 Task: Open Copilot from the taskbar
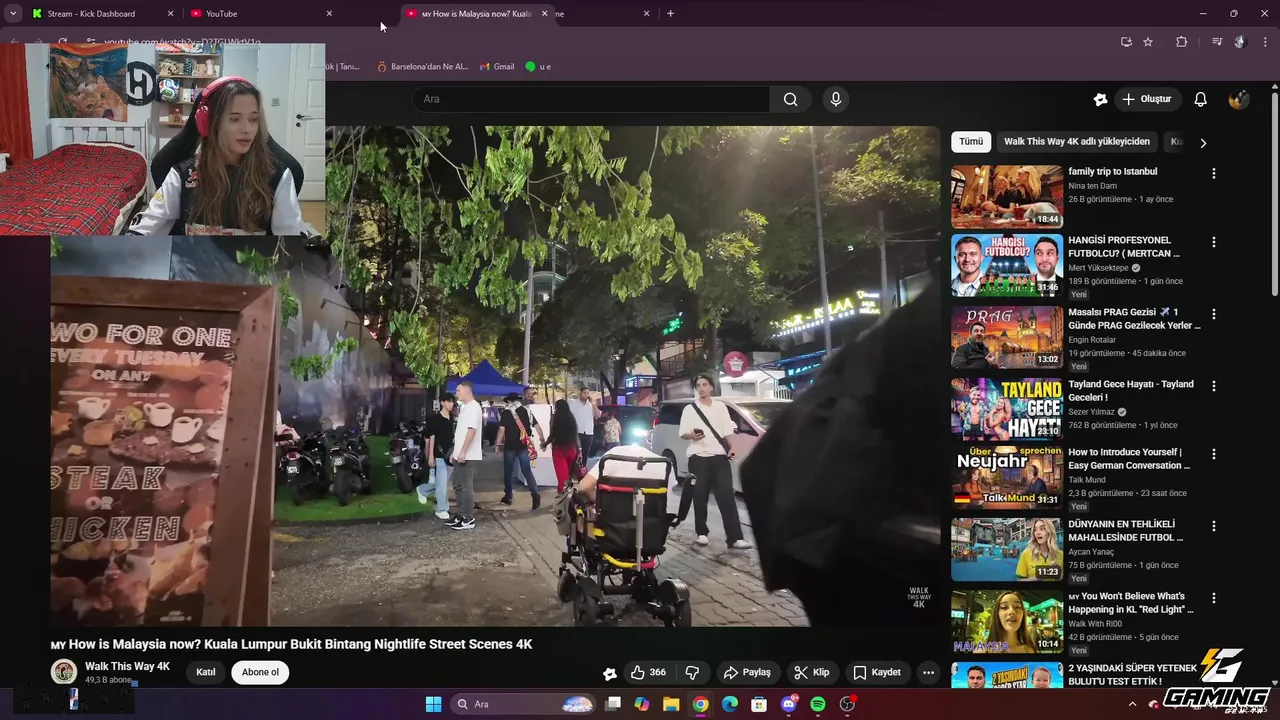pyautogui.click(x=642, y=704)
